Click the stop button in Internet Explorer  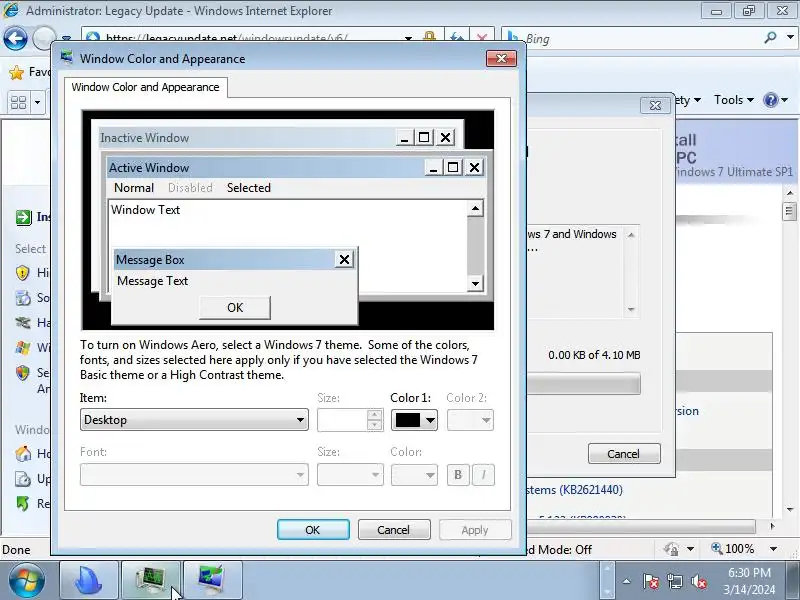(x=482, y=38)
